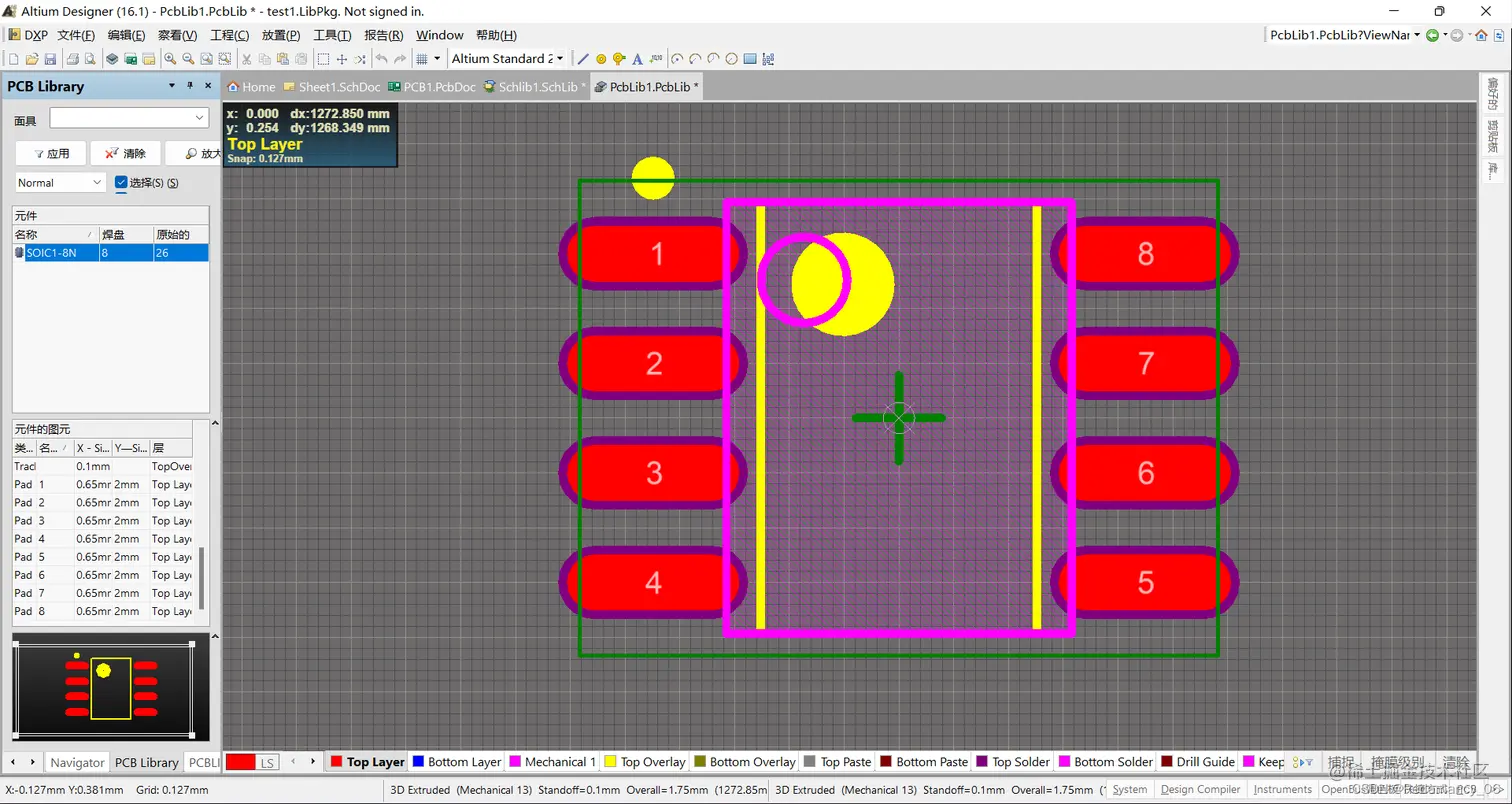Switch to the Schlib1.SchLib tab

click(x=535, y=87)
